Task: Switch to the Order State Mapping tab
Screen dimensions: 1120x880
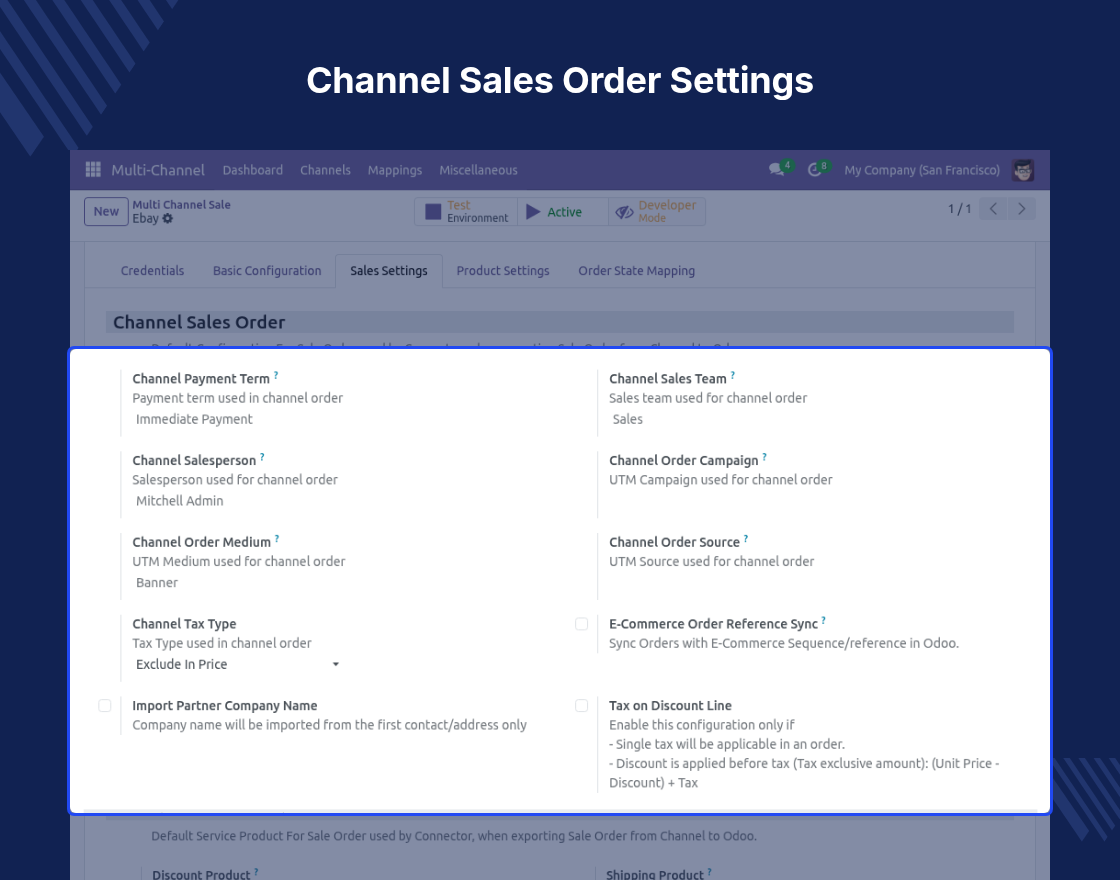Action: [636, 271]
